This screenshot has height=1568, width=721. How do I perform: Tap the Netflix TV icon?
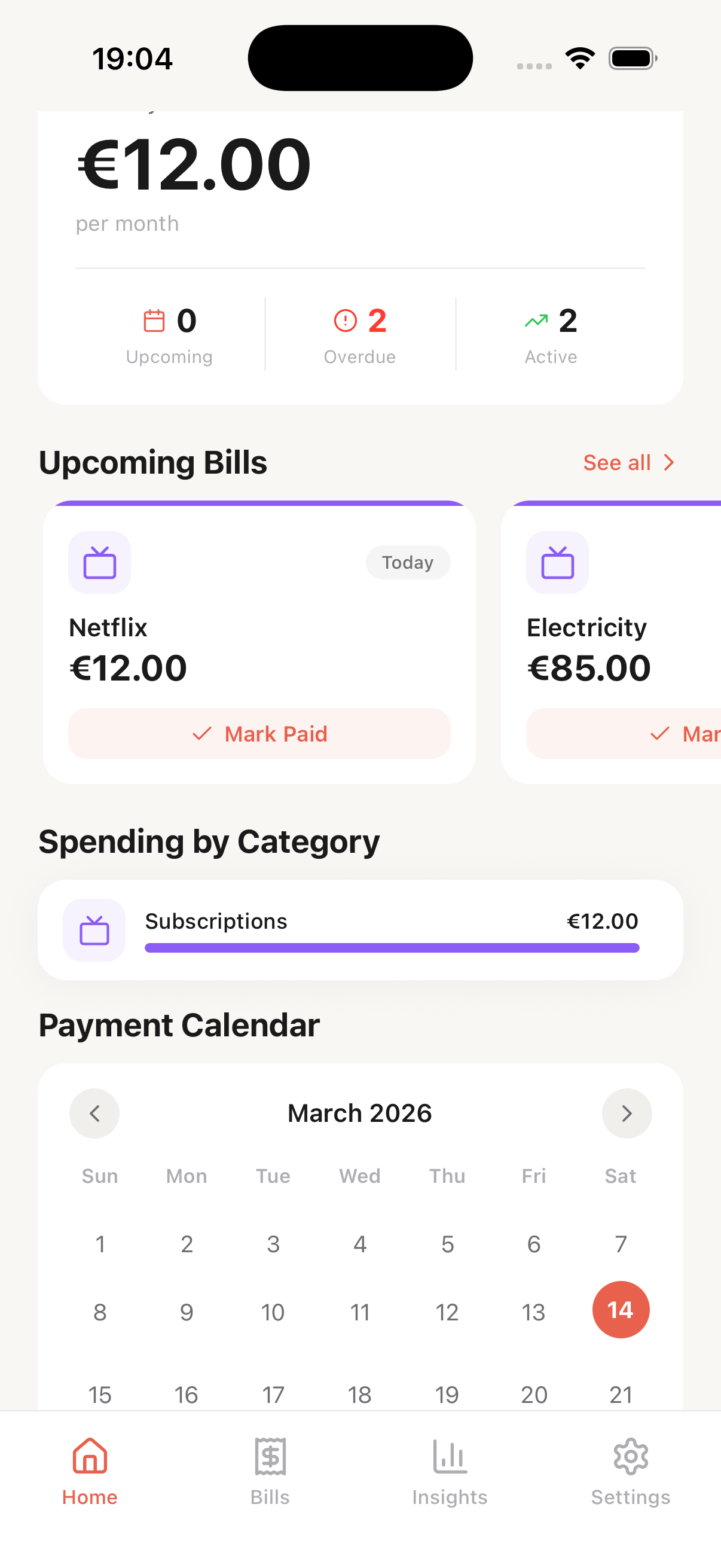click(x=99, y=562)
